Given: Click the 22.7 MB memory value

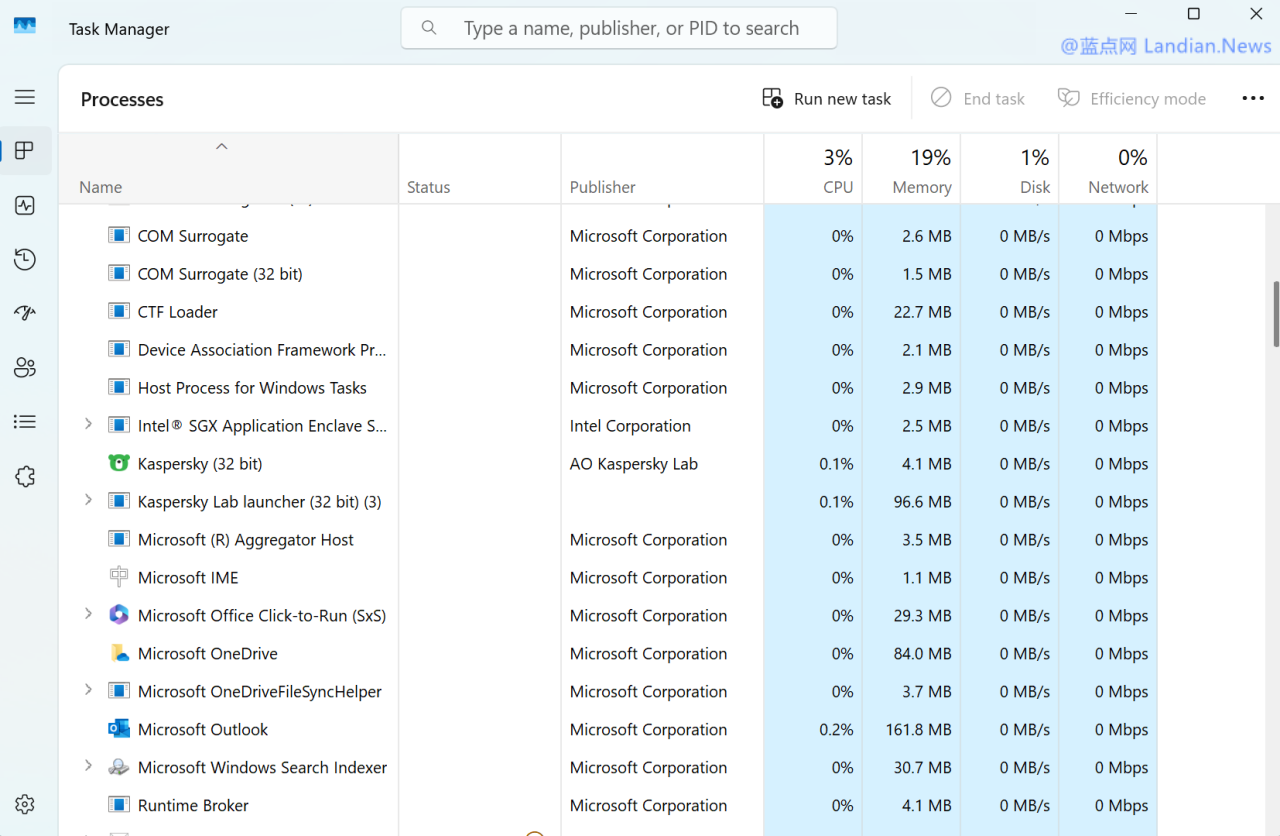Looking at the screenshot, I should (x=923, y=312).
